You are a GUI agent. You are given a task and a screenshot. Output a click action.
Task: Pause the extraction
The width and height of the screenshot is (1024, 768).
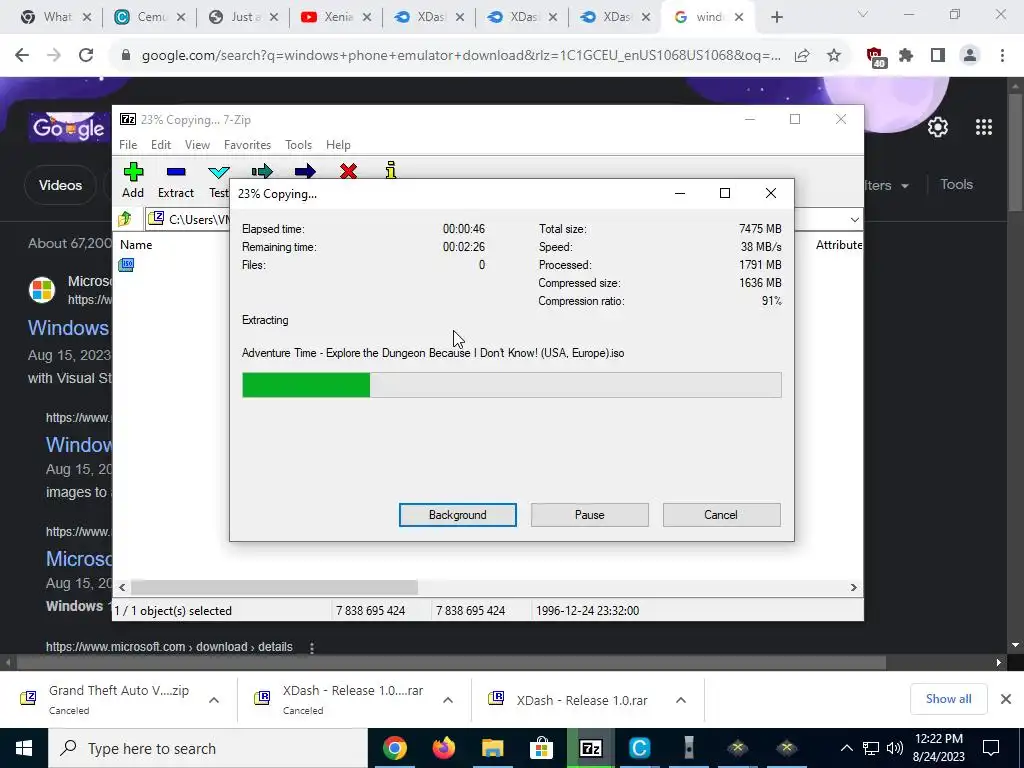(590, 515)
